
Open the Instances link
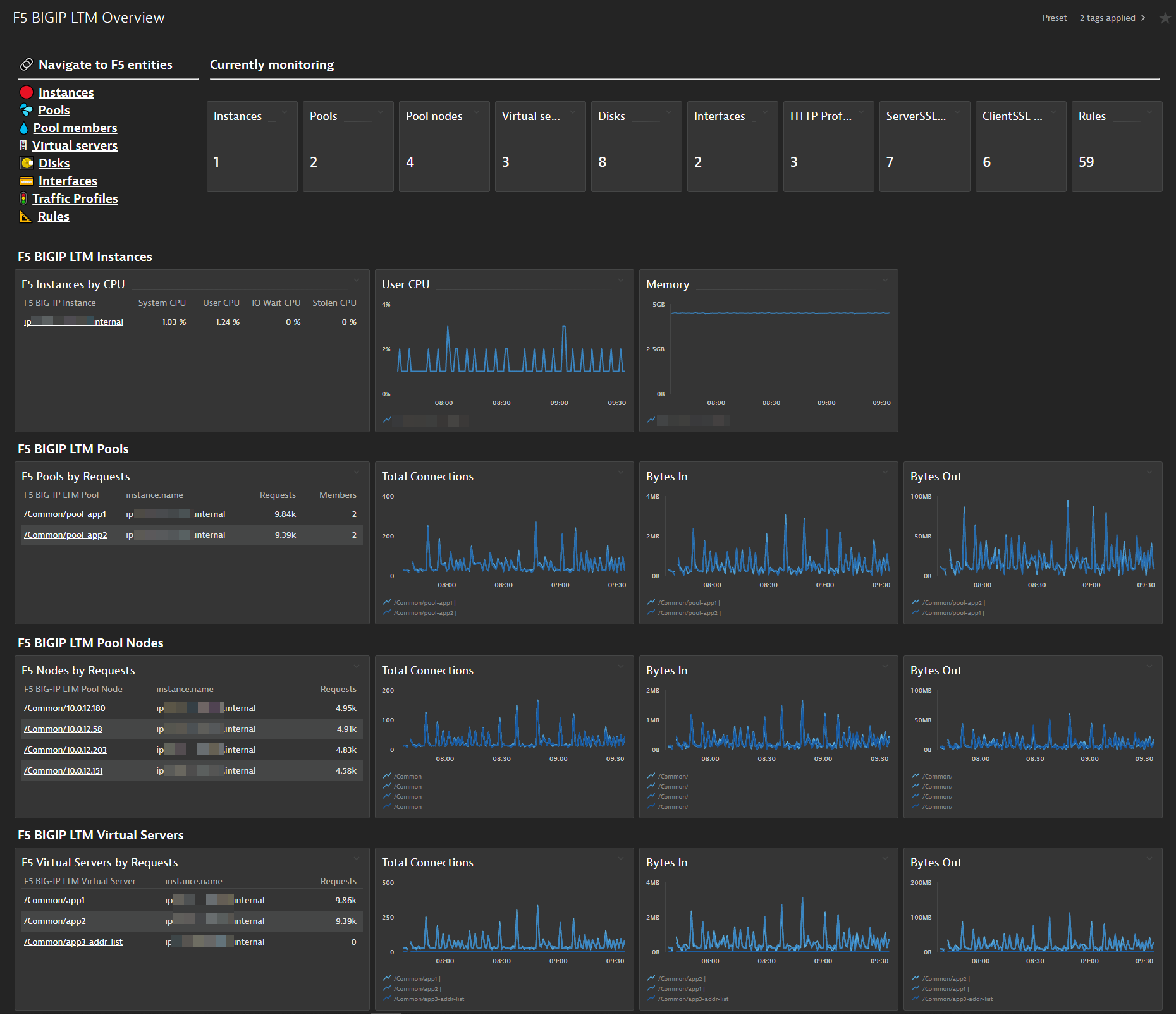tap(66, 92)
